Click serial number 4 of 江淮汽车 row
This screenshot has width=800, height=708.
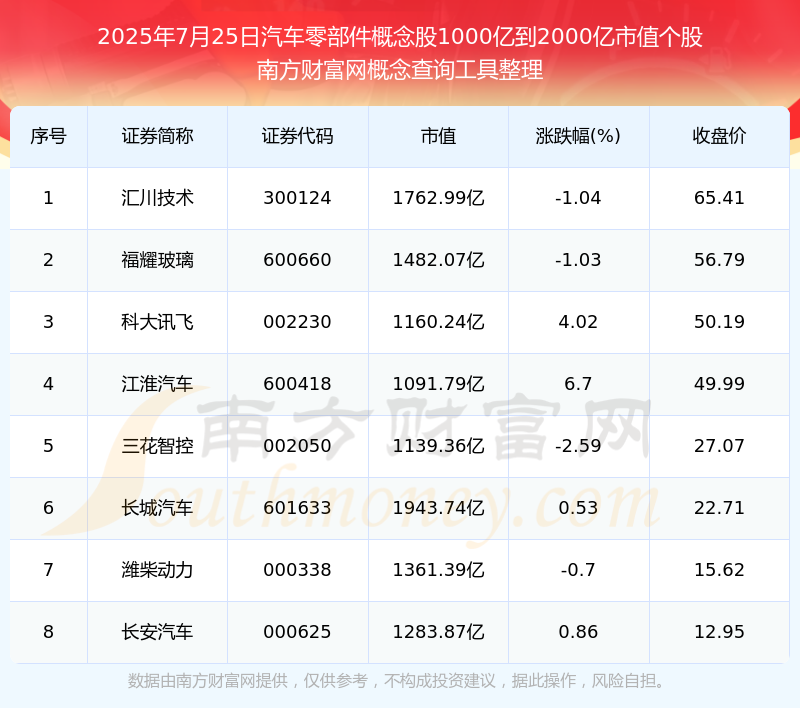point(48,384)
